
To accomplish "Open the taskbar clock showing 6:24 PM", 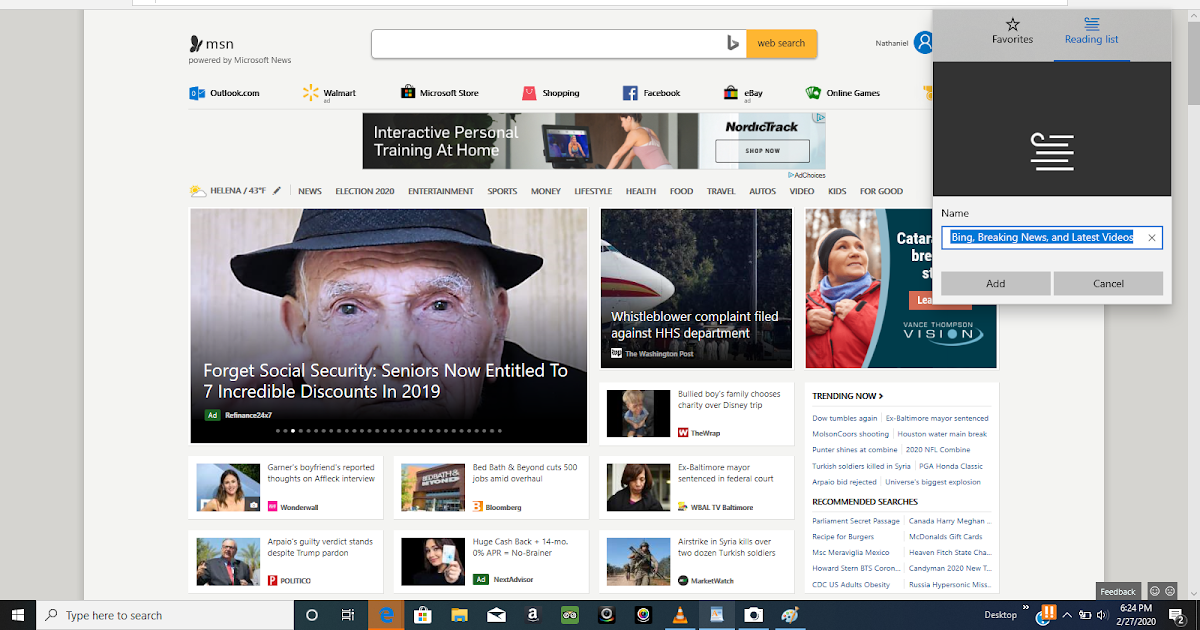I will tap(1136, 615).
